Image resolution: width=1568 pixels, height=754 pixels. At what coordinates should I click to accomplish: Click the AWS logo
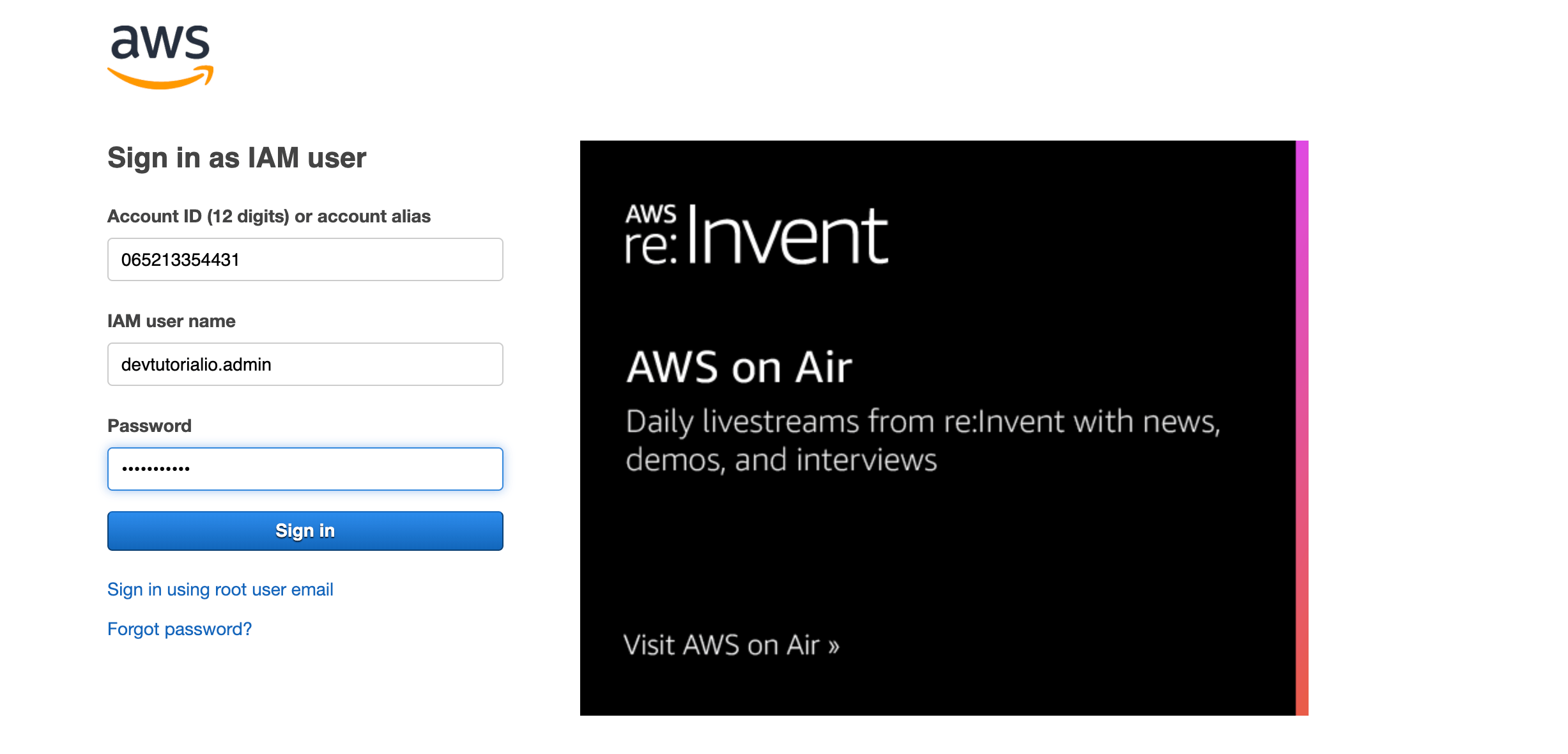[x=161, y=54]
